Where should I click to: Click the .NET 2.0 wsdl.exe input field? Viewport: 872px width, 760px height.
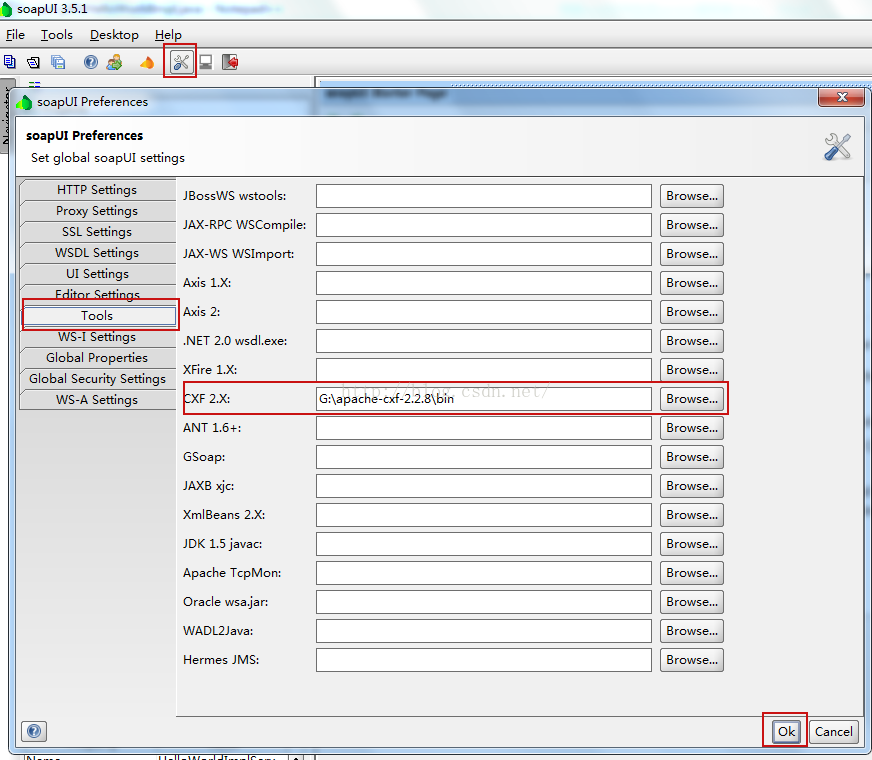coord(484,341)
